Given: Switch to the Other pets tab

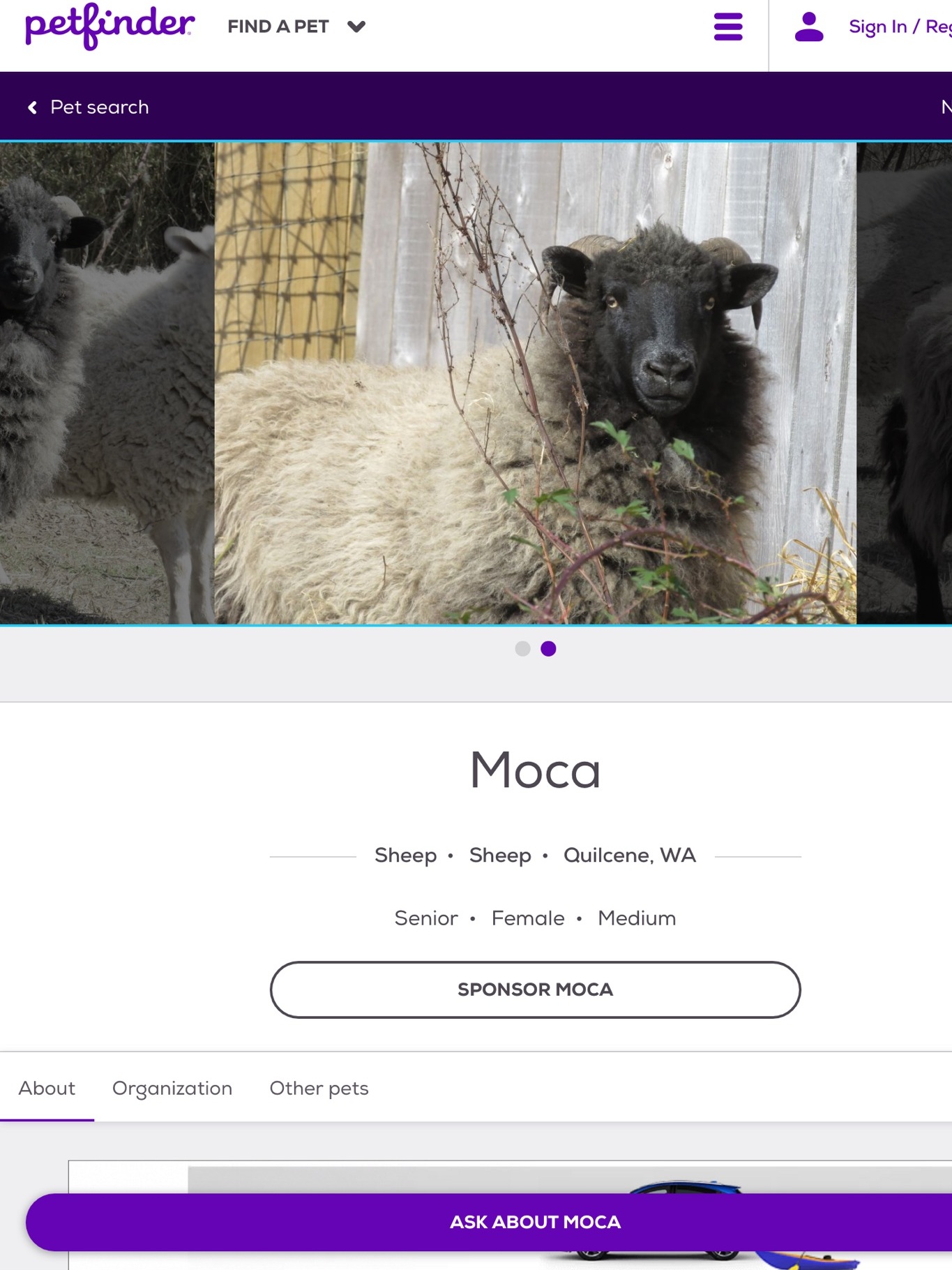Looking at the screenshot, I should (319, 1088).
